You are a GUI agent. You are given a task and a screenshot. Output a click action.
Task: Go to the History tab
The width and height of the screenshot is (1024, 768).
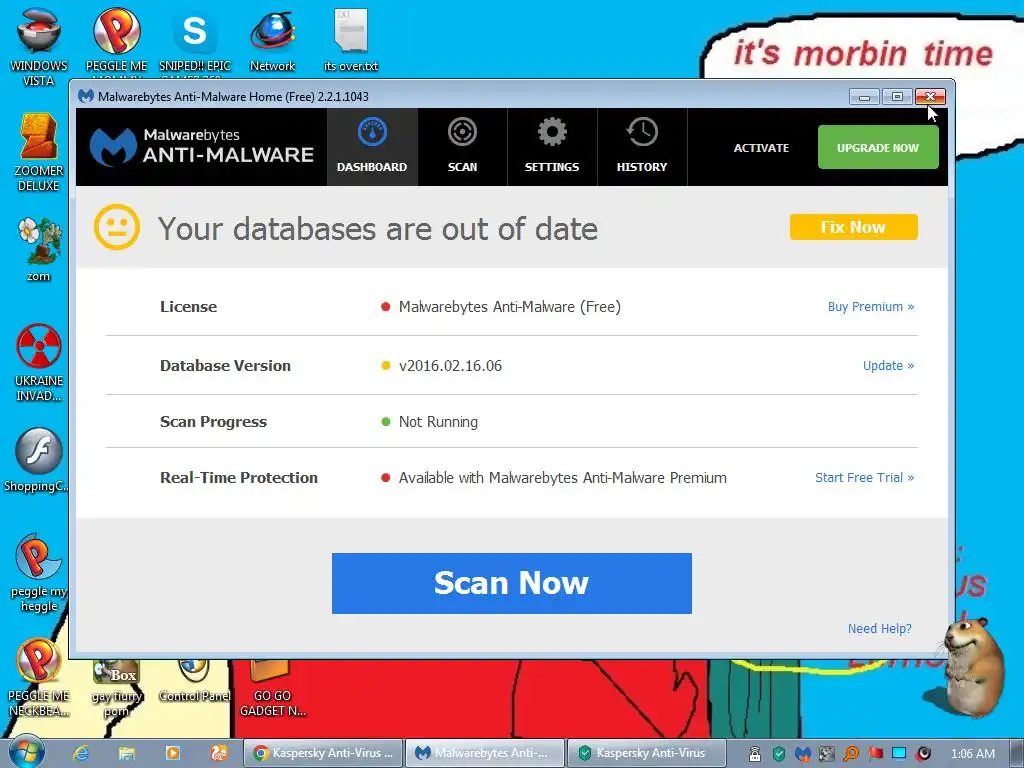tap(642, 147)
